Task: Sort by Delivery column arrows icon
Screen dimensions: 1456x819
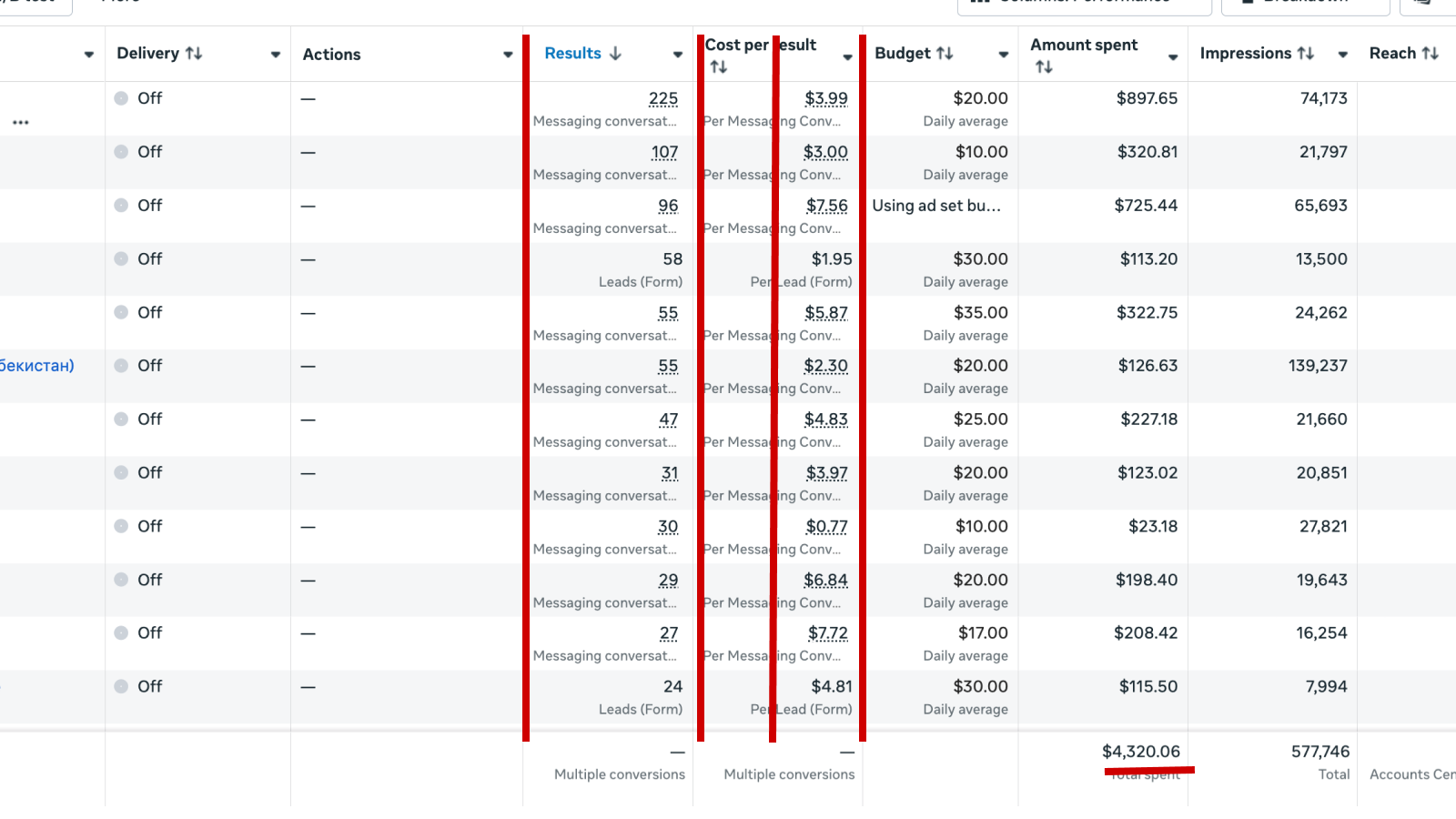Action: click(194, 54)
